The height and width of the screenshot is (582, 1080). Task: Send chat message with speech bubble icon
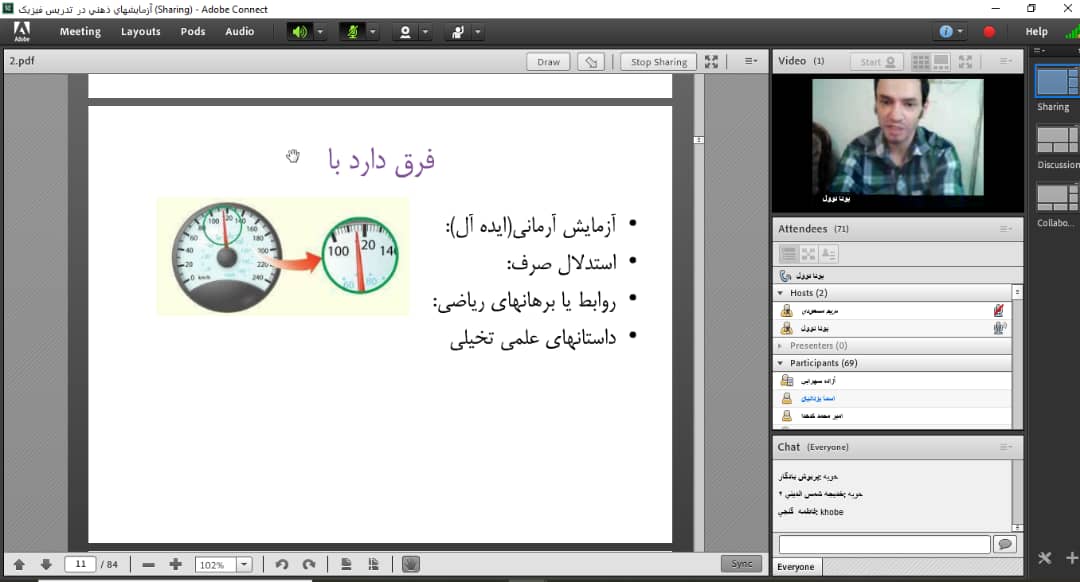pyautogui.click(x=1004, y=544)
